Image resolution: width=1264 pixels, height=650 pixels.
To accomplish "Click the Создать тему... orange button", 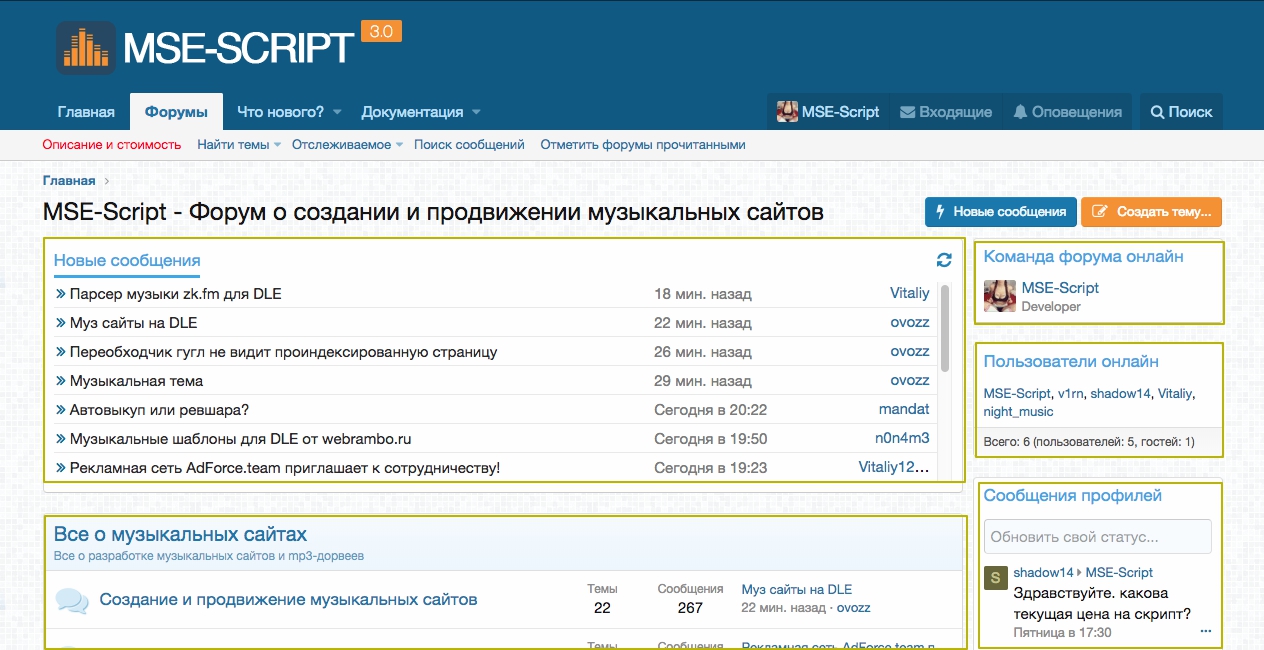I will pyautogui.click(x=1151, y=212).
